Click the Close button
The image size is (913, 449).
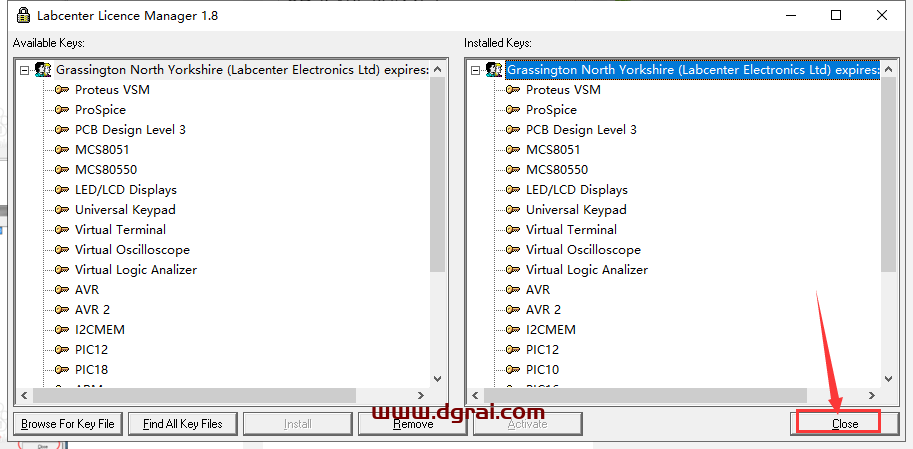point(845,424)
